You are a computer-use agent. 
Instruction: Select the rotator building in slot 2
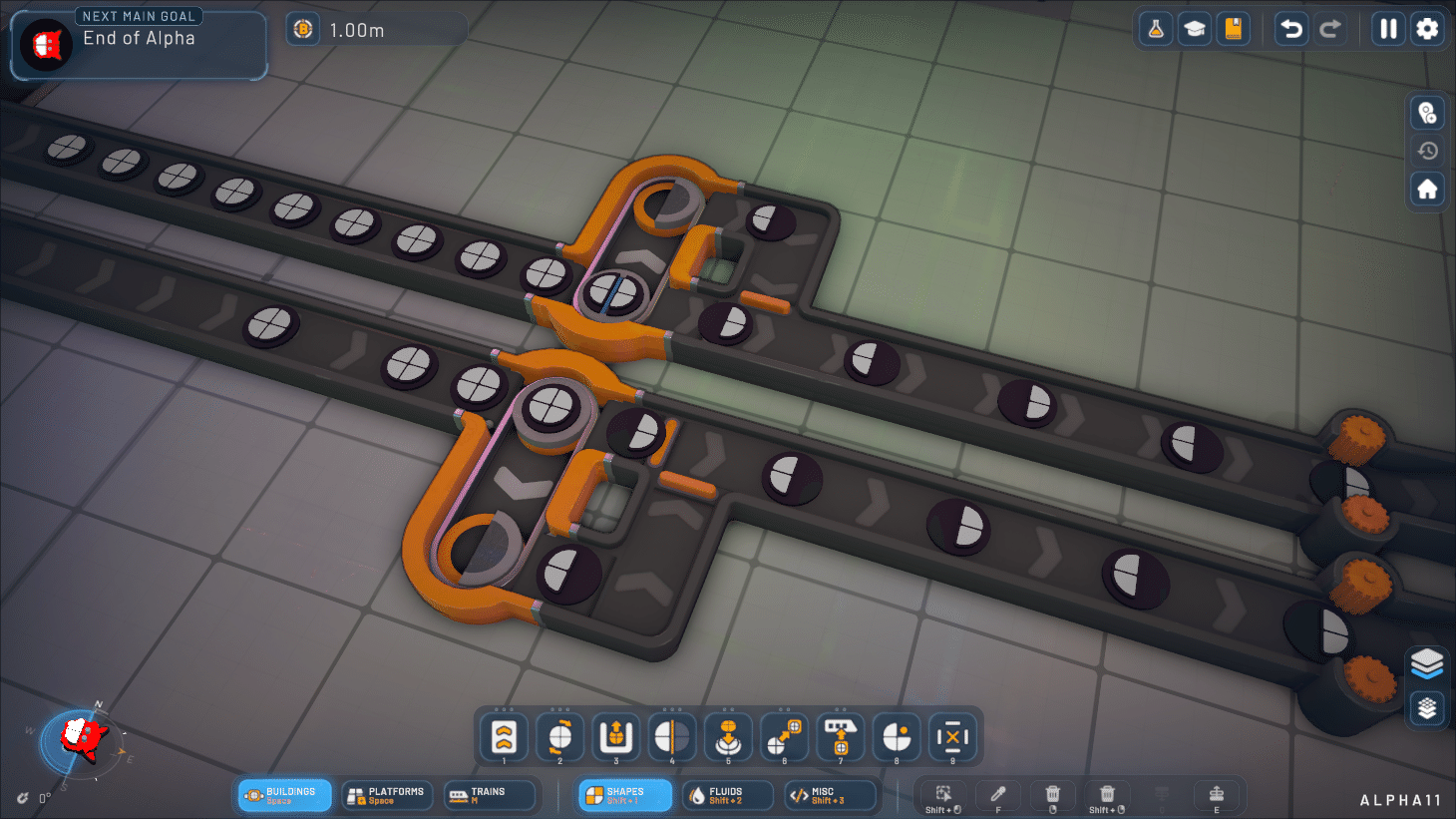[x=560, y=738]
